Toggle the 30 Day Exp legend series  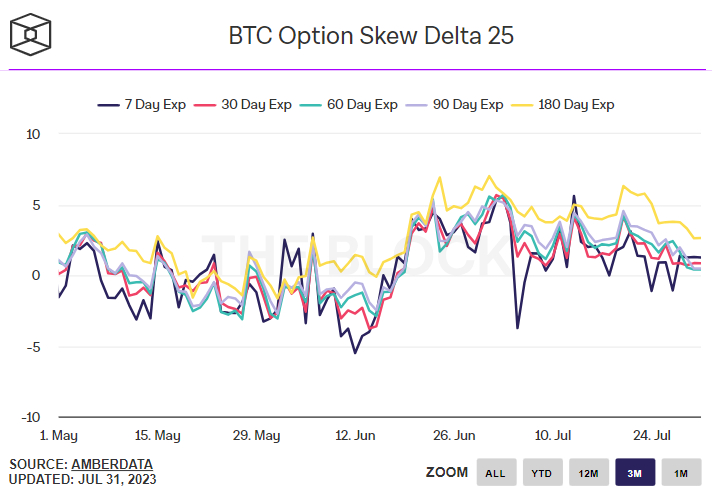point(243,104)
